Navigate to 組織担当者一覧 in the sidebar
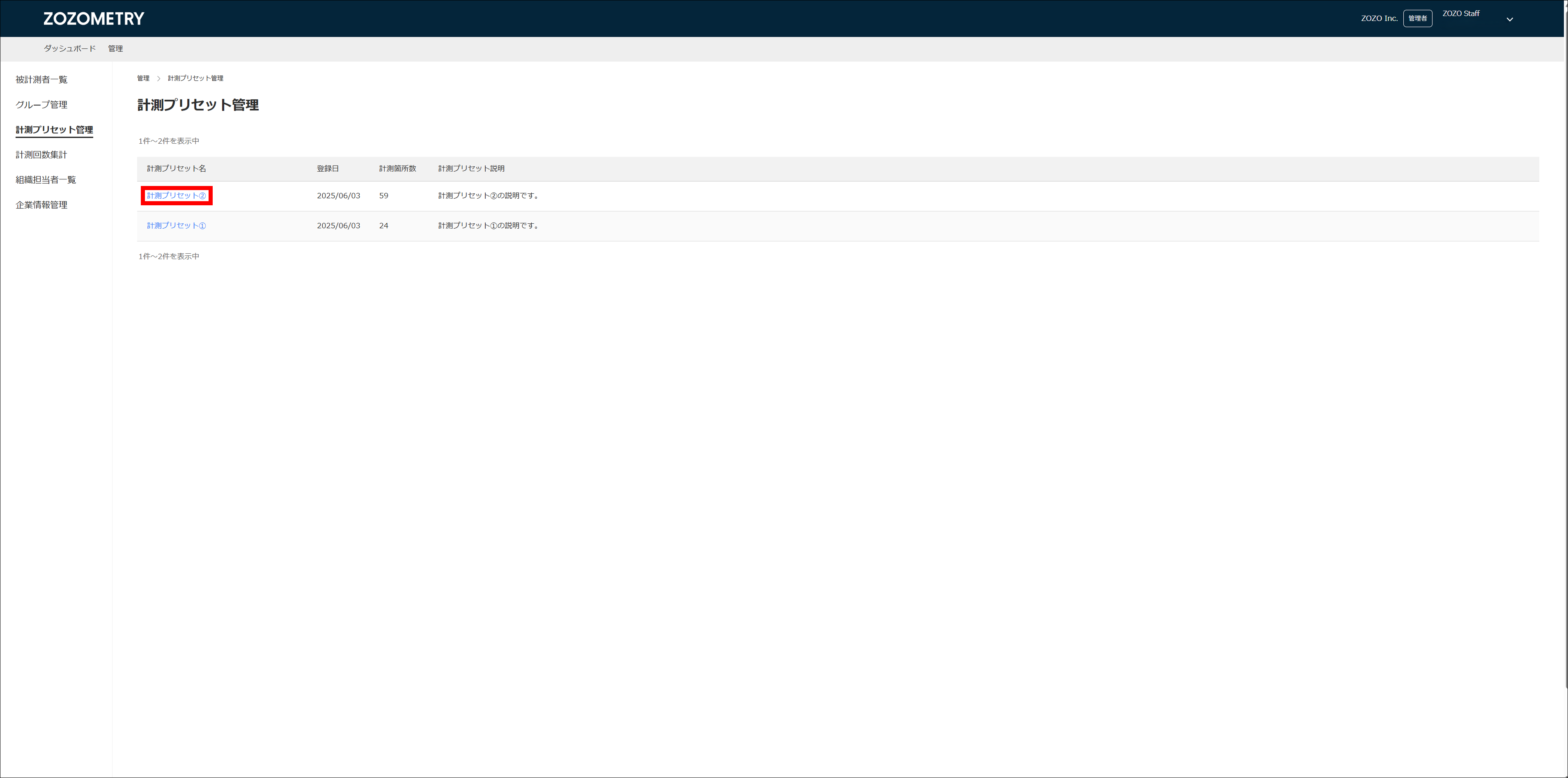The height and width of the screenshot is (778, 1568). tap(46, 179)
